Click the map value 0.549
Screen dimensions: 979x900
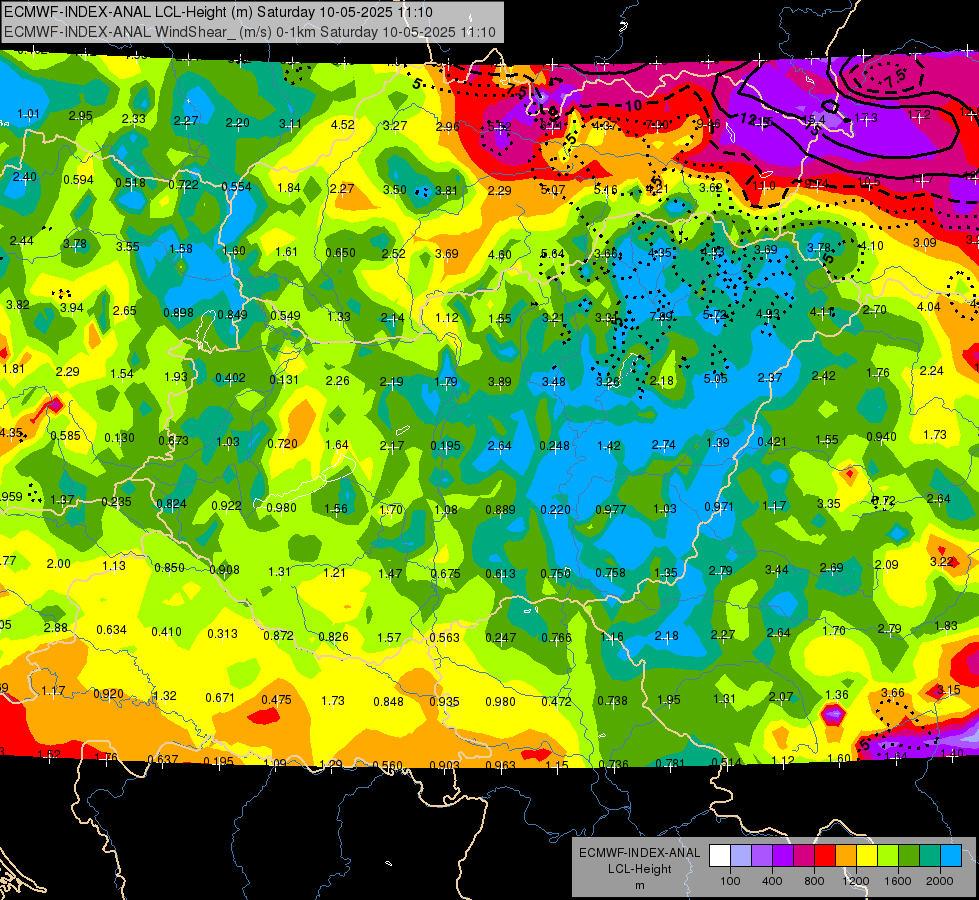pos(285,316)
